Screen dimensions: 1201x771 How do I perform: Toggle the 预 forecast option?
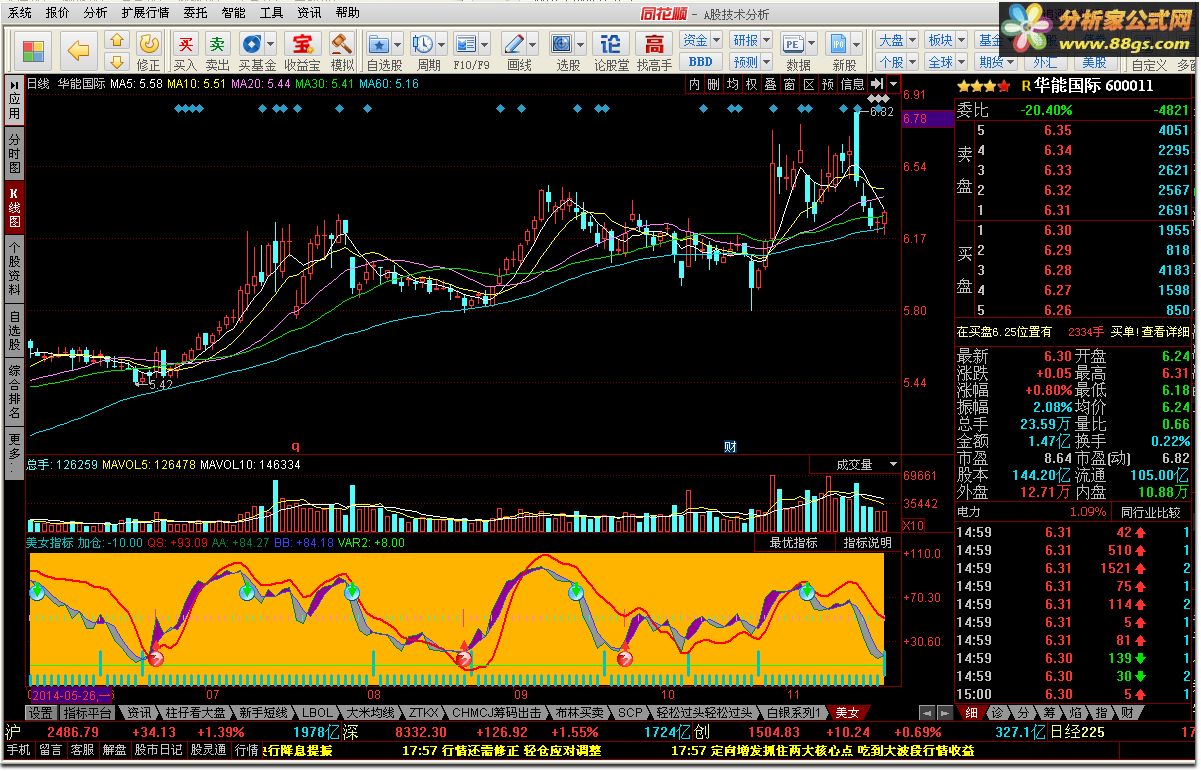[x=828, y=85]
